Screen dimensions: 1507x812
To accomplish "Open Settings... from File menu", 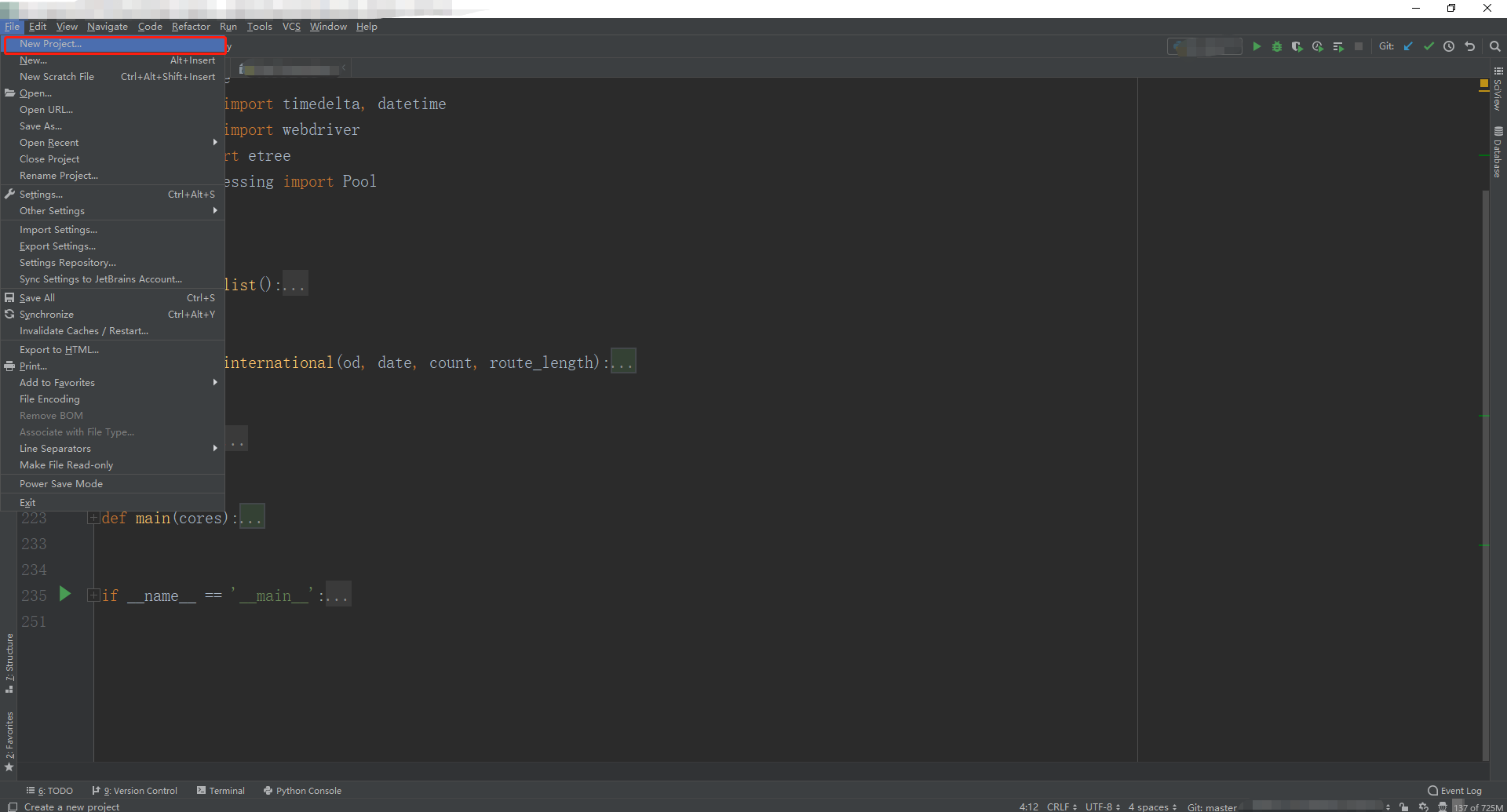I will pos(112,195).
